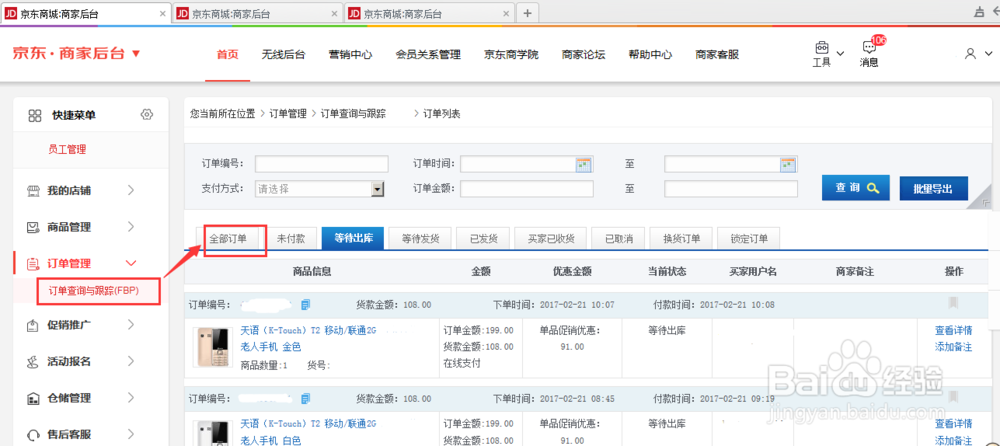Switch to 已发货 tab
The height and width of the screenshot is (446, 1000).
(483, 239)
